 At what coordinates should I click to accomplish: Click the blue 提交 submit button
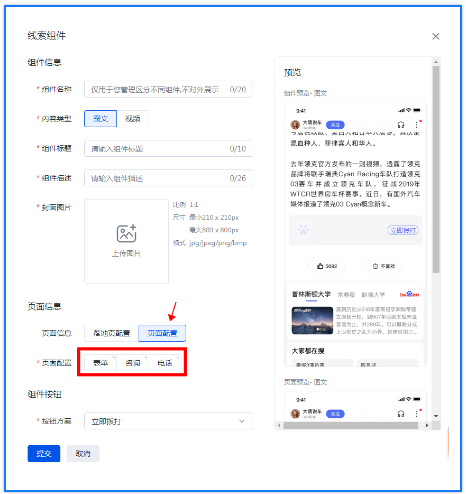pos(44,453)
